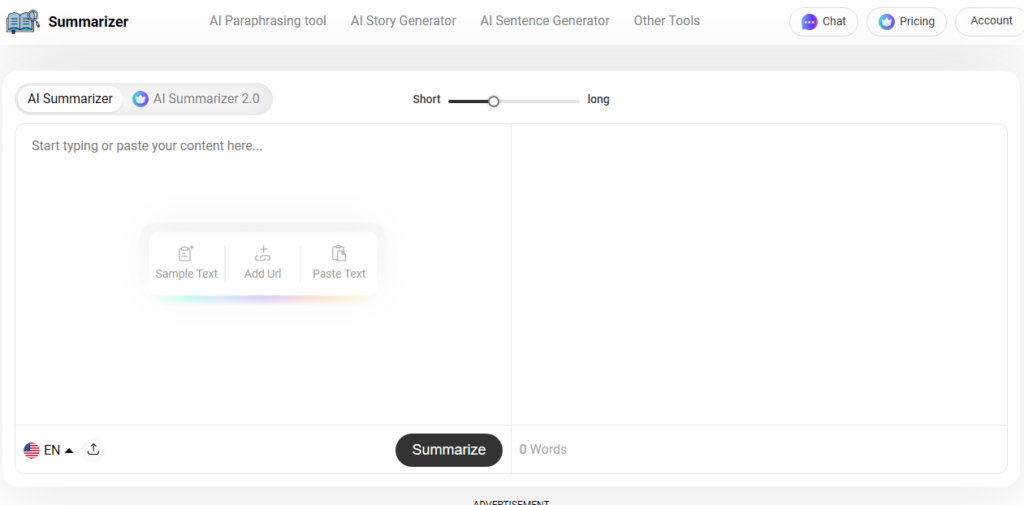The height and width of the screenshot is (505, 1024).
Task: Click the Paste Text clipboard icon
Action: 339,253
